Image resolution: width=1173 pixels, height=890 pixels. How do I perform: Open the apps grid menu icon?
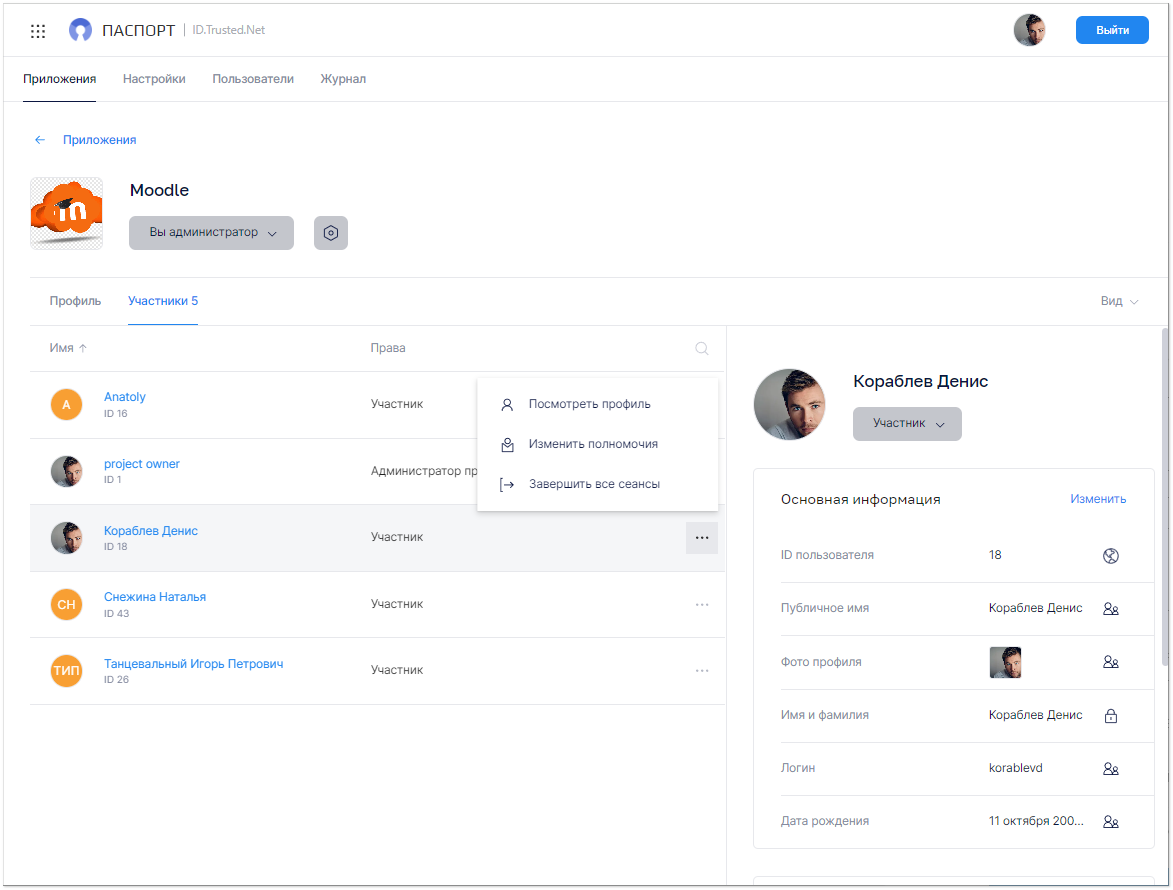pyautogui.click(x=38, y=31)
